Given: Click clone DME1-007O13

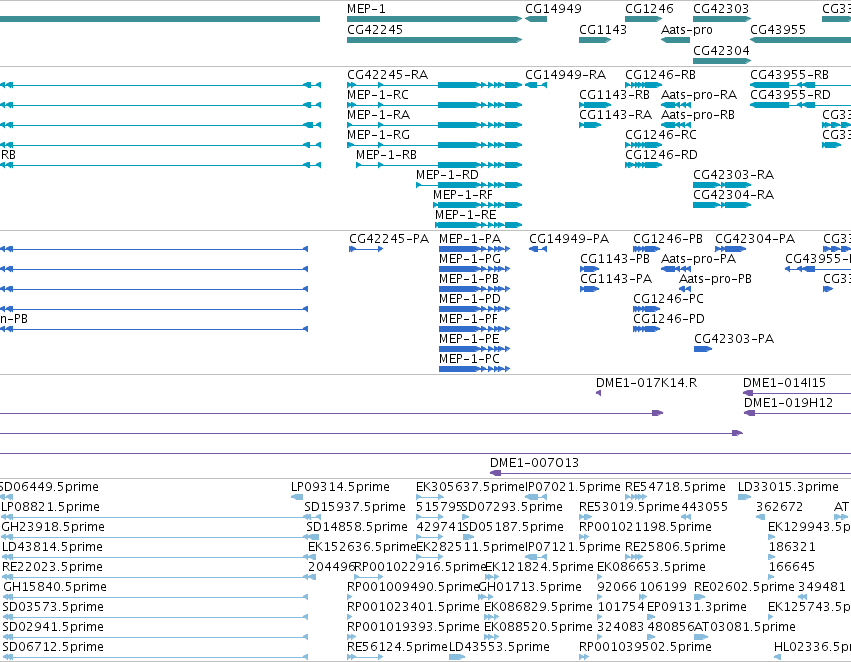Looking at the screenshot, I should (x=670, y=473).
